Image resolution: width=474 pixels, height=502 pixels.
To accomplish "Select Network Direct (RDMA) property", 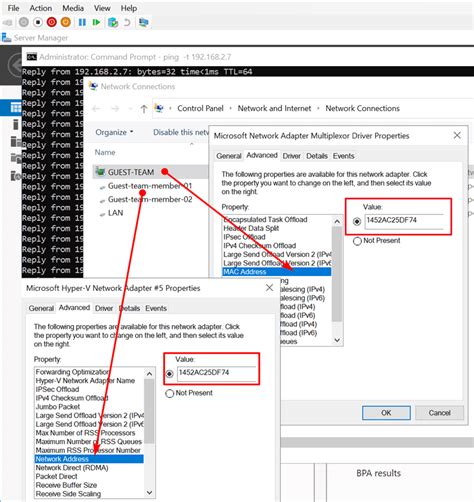I will tap(72, 468).
